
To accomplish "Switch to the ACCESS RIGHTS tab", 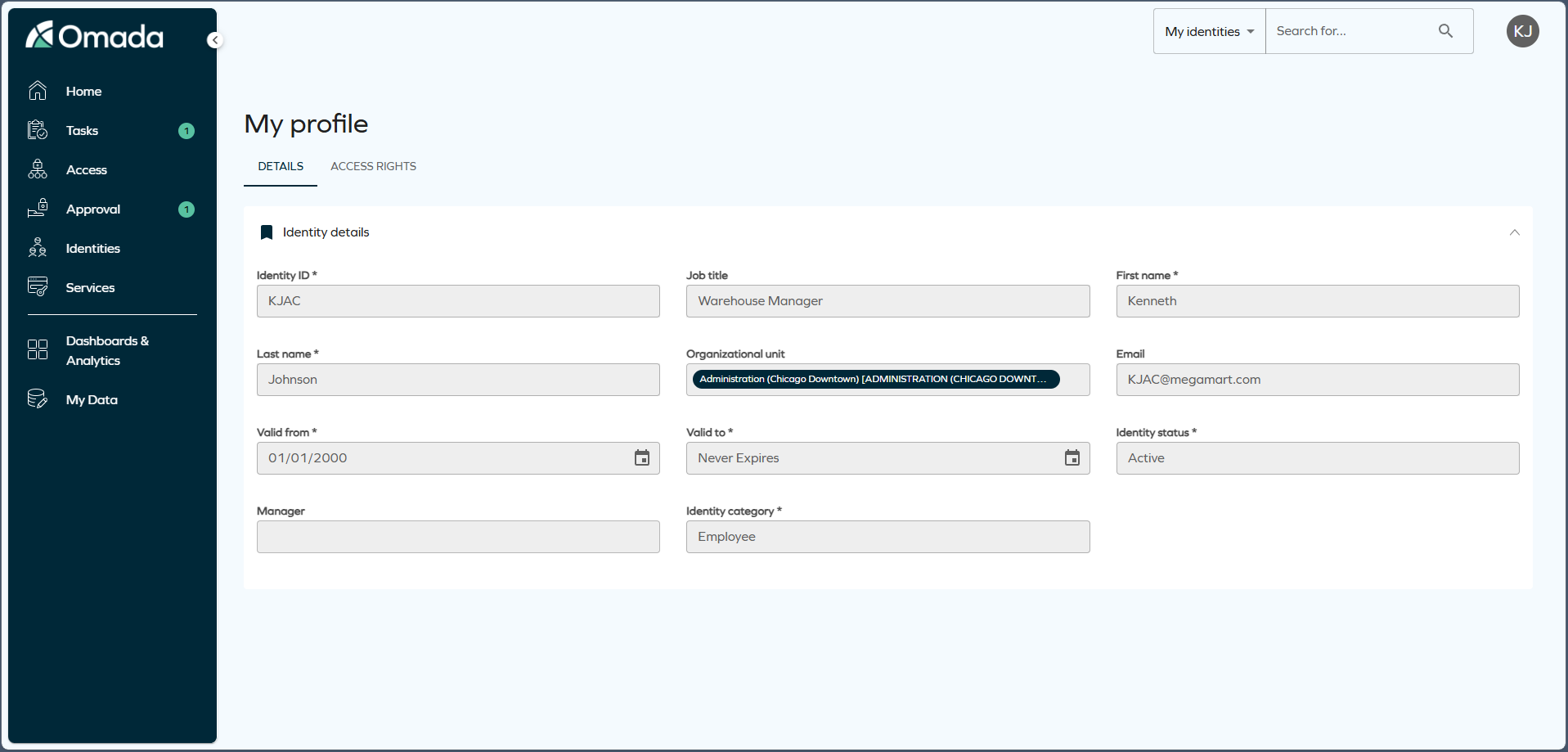I will (373, 166).
